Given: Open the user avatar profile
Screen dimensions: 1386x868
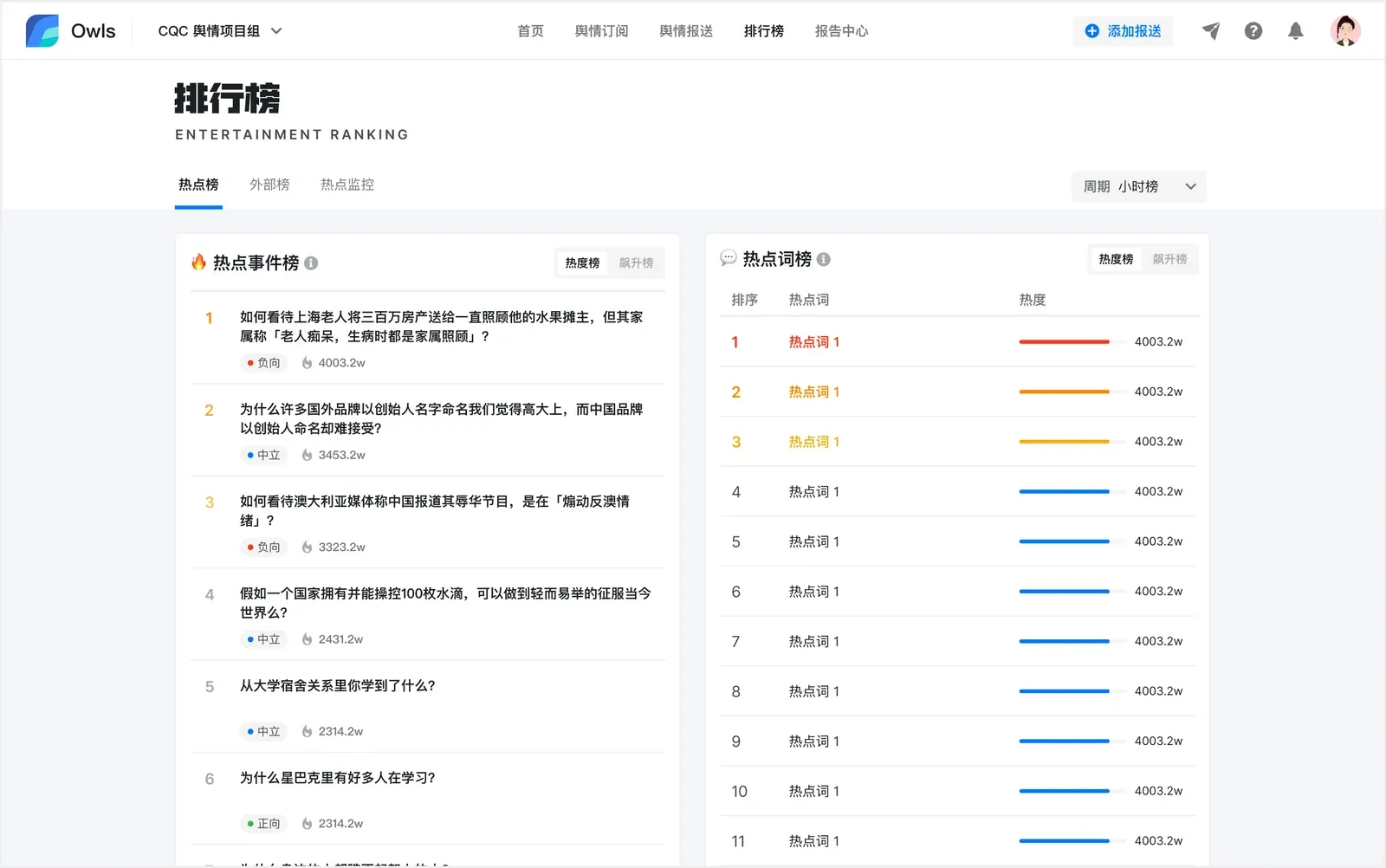Looking at the screenshot, I should (x=1345, y=31).
